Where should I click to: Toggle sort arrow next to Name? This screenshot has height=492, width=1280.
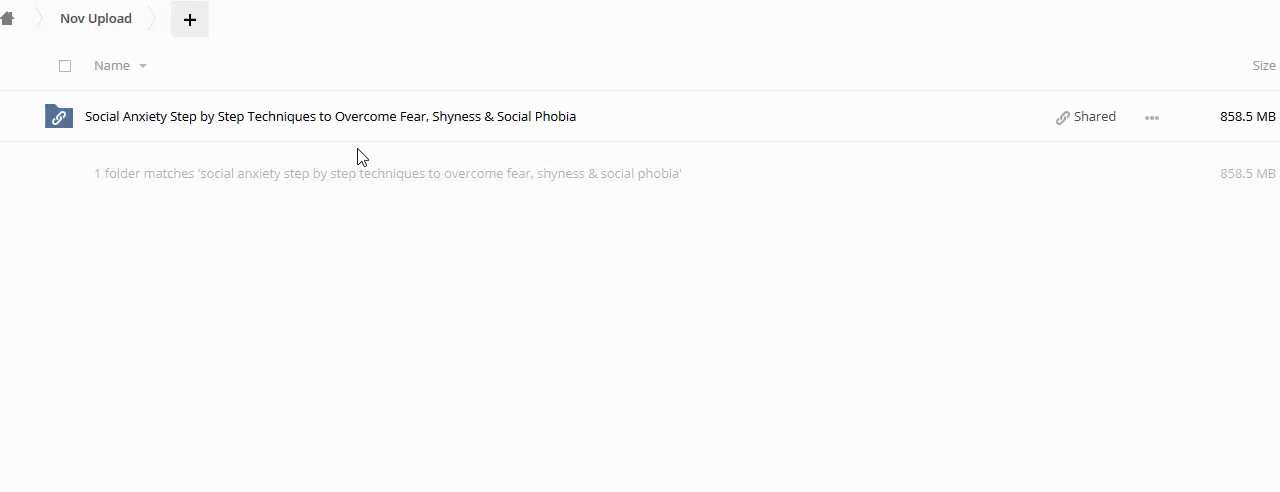[143, 66]
